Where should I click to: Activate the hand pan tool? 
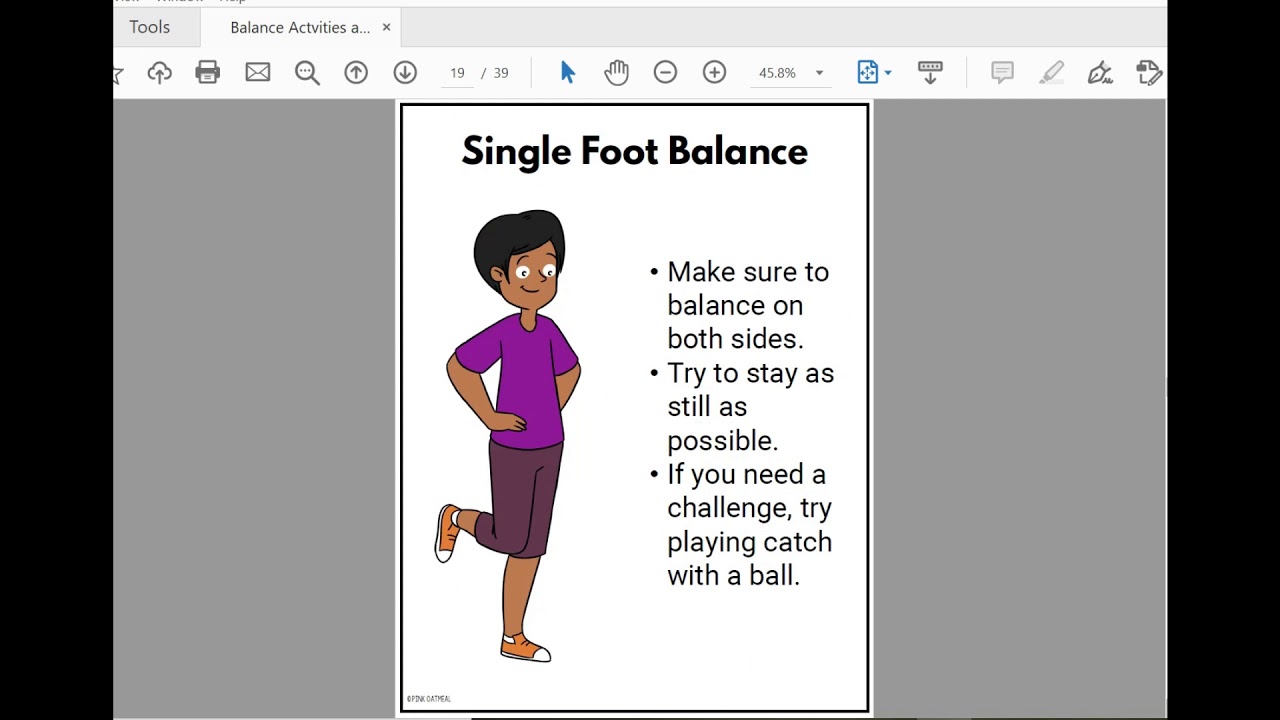pos(617,73)
